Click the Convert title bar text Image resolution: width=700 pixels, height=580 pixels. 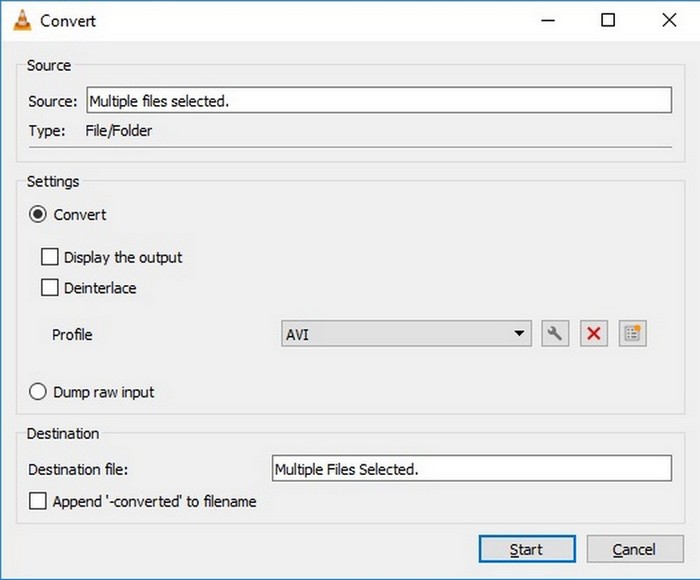coord(68,21)
